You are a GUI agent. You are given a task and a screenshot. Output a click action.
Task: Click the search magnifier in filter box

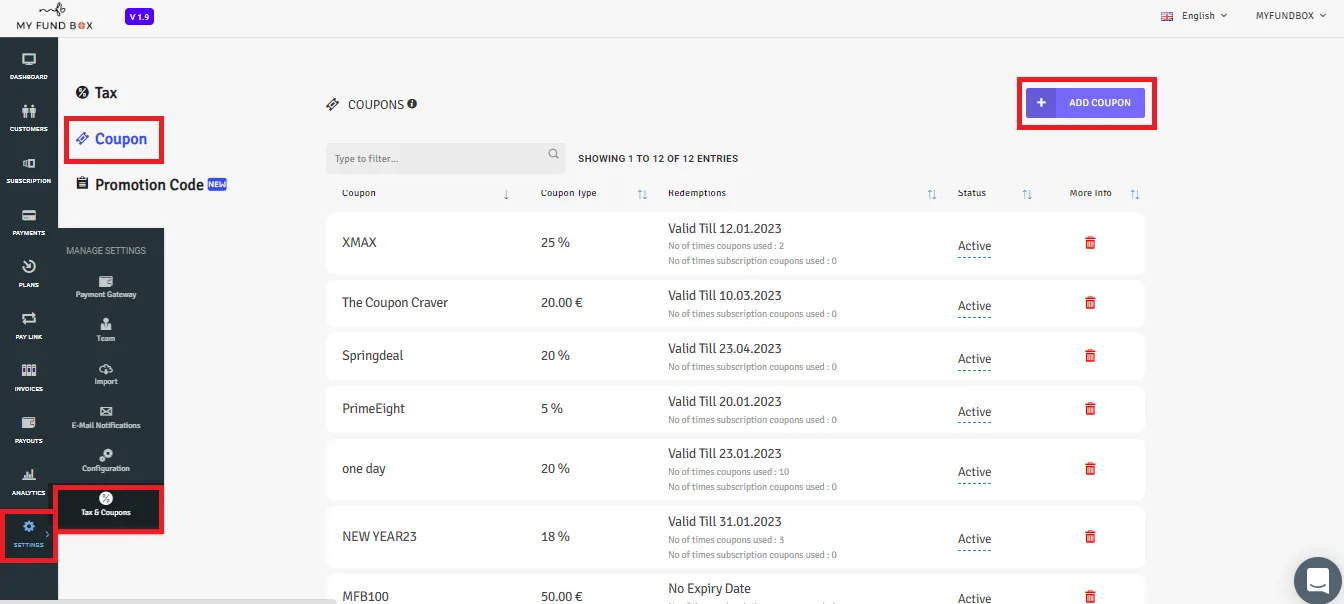pyautogui.click(x=553, y=155)
